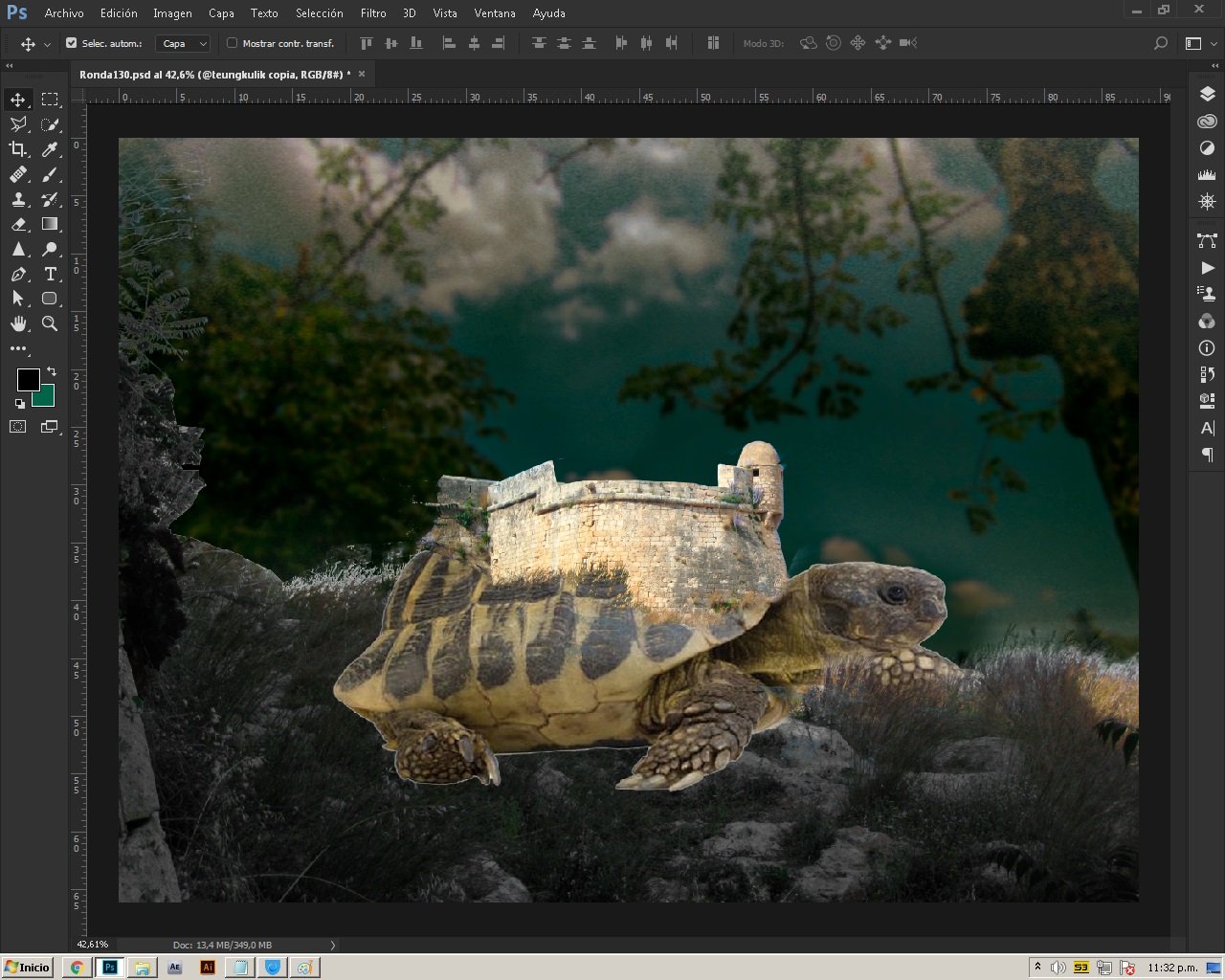Select the History Brush tool

tap(50, 199)
